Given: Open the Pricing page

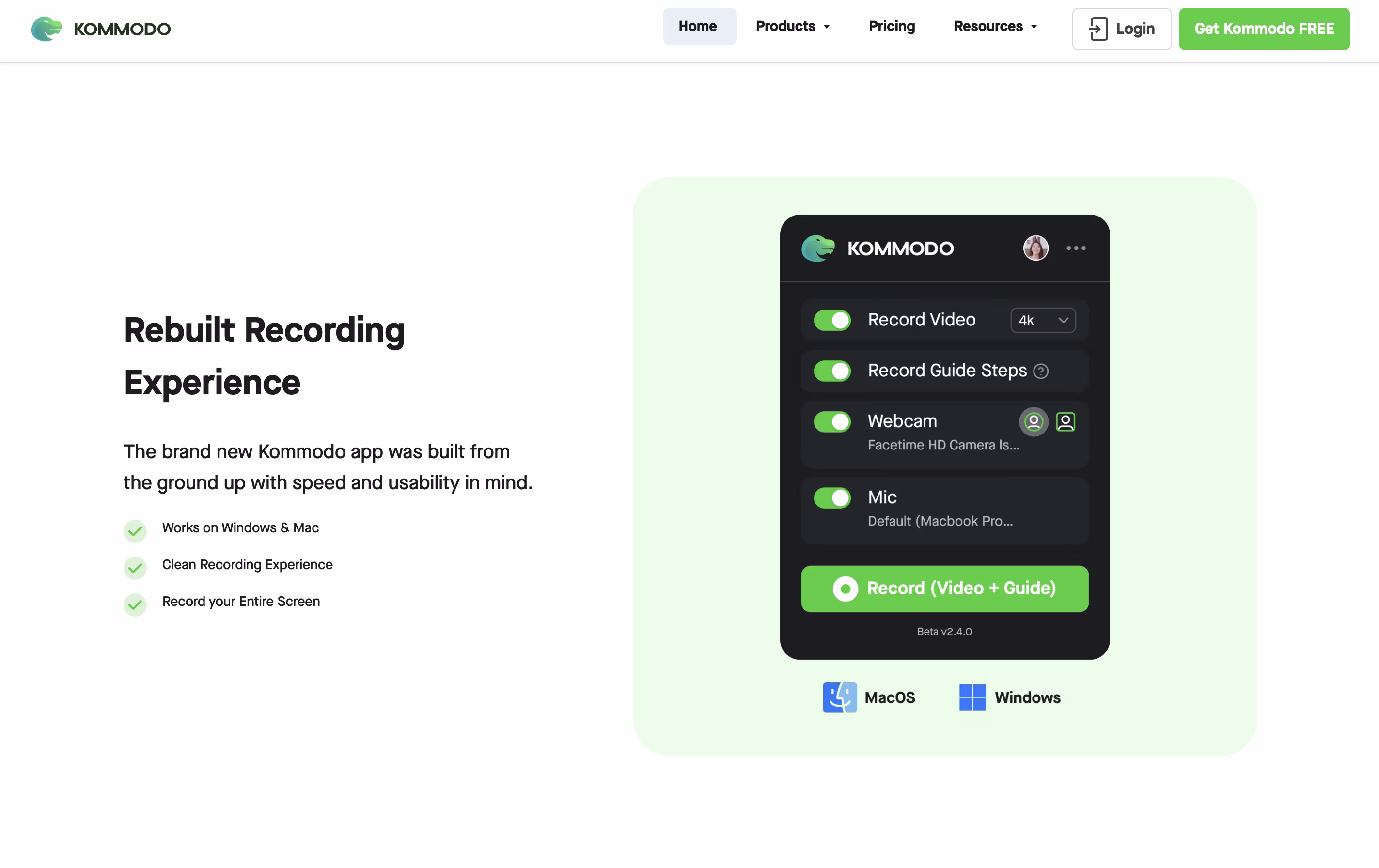Looking at the screenshot, I should pyautogui.click(x=891, y=26).
